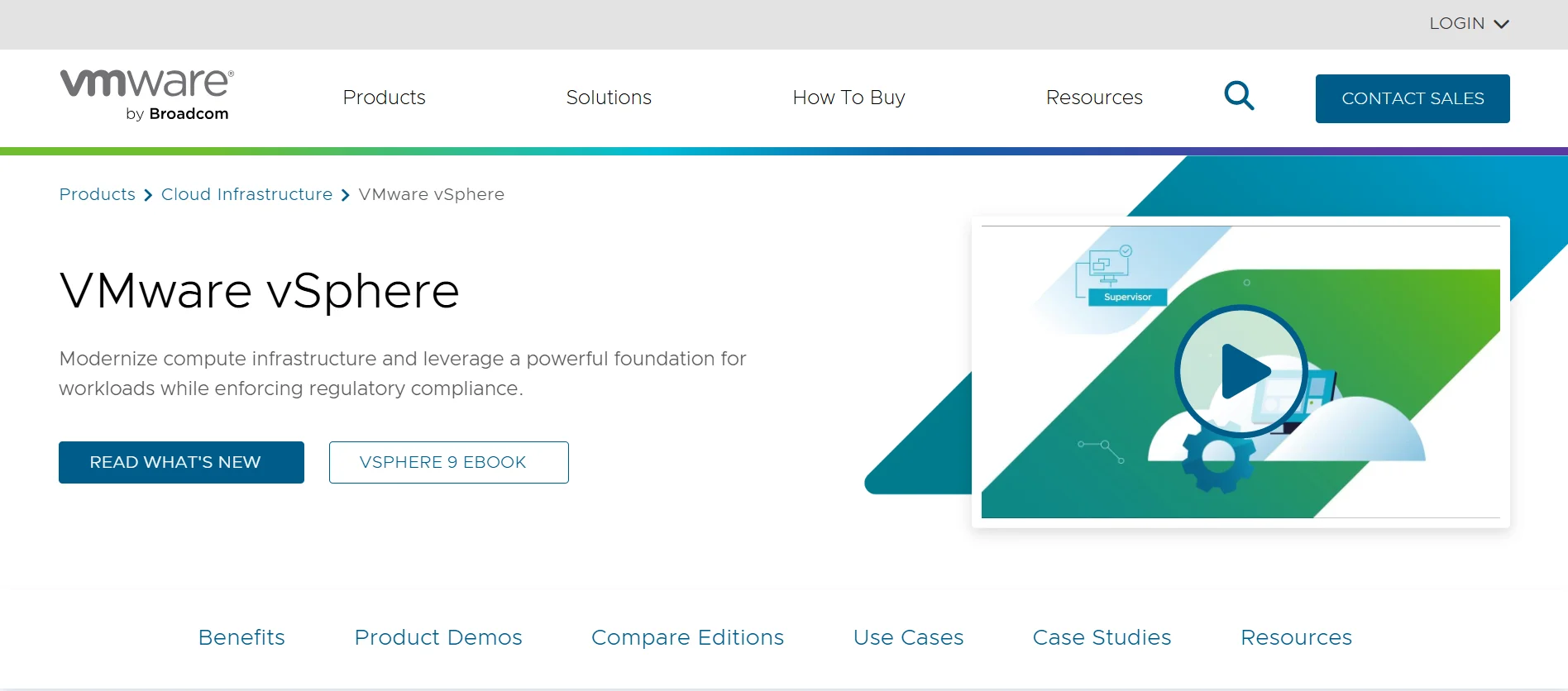Jump to the Case Studies section tab
Image resolution: width=1568 pixels, height=691 pixels.
1102,637
